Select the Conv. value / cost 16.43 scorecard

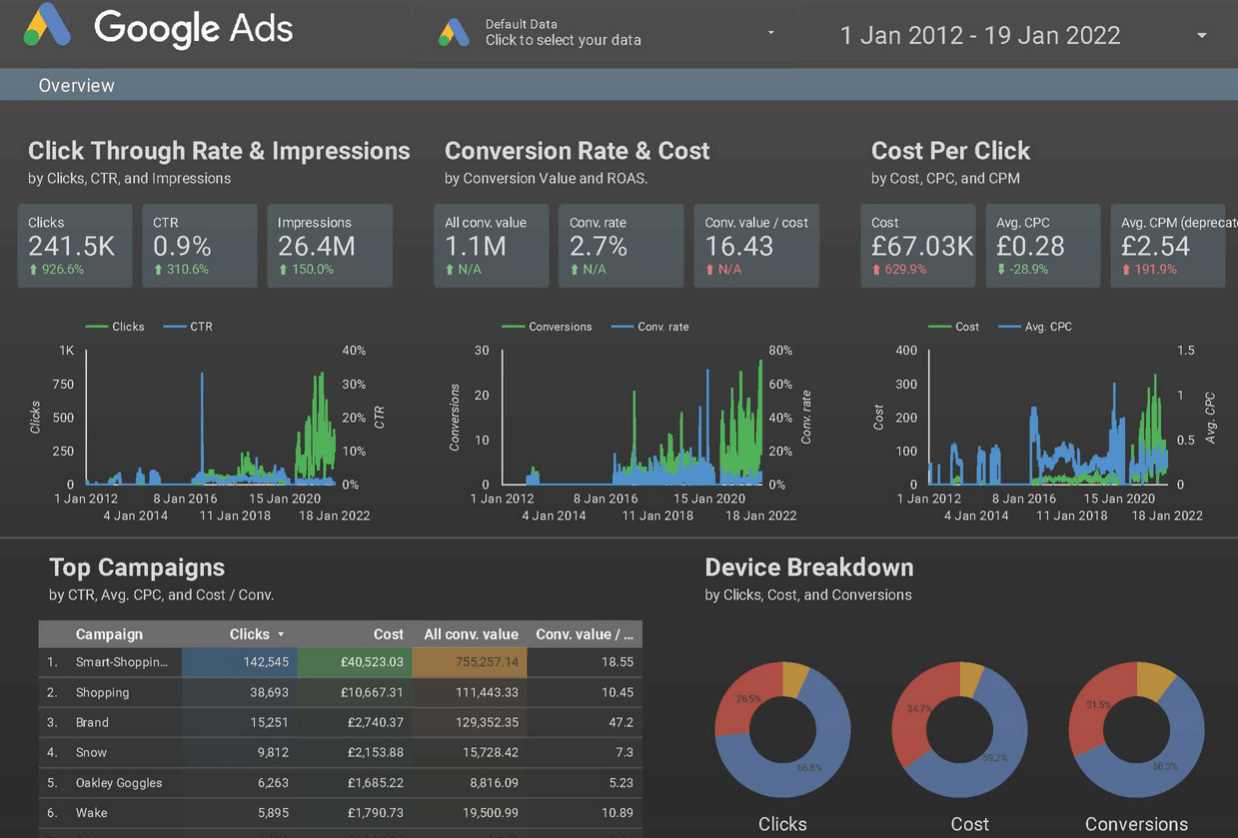coord(756,246)
